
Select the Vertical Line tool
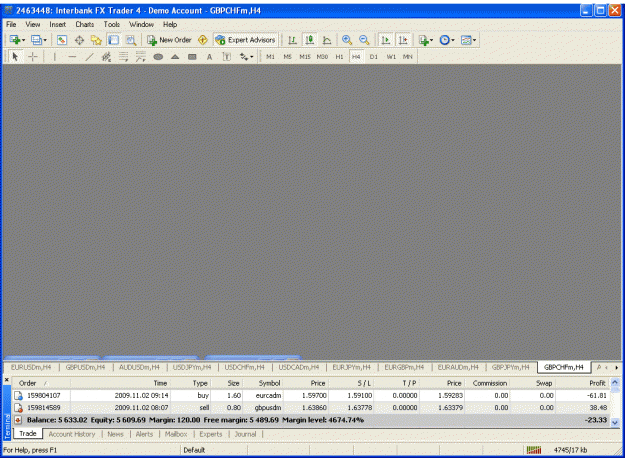click(55, 57)
